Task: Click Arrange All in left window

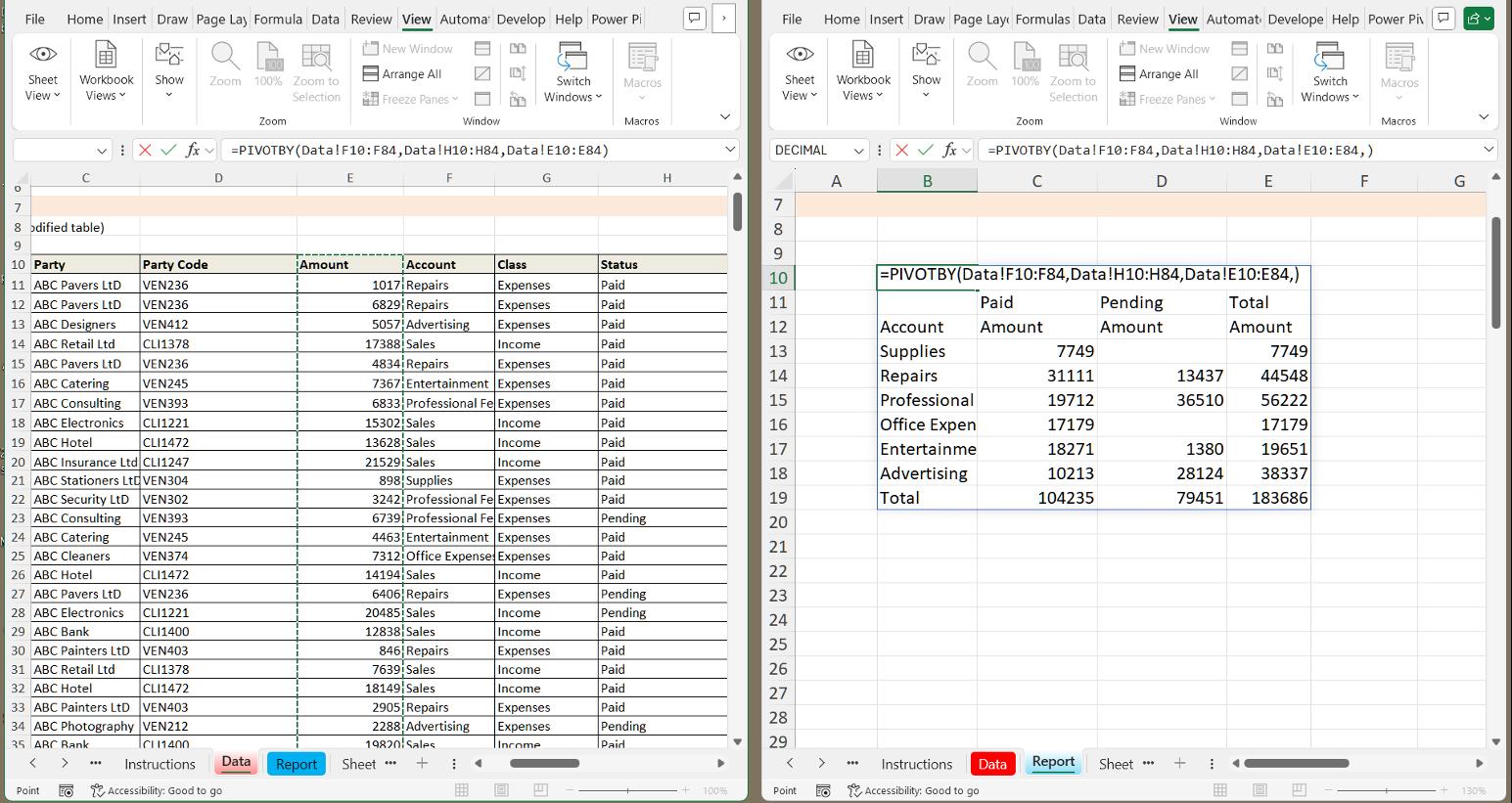Action: click(x=402, y=74)
